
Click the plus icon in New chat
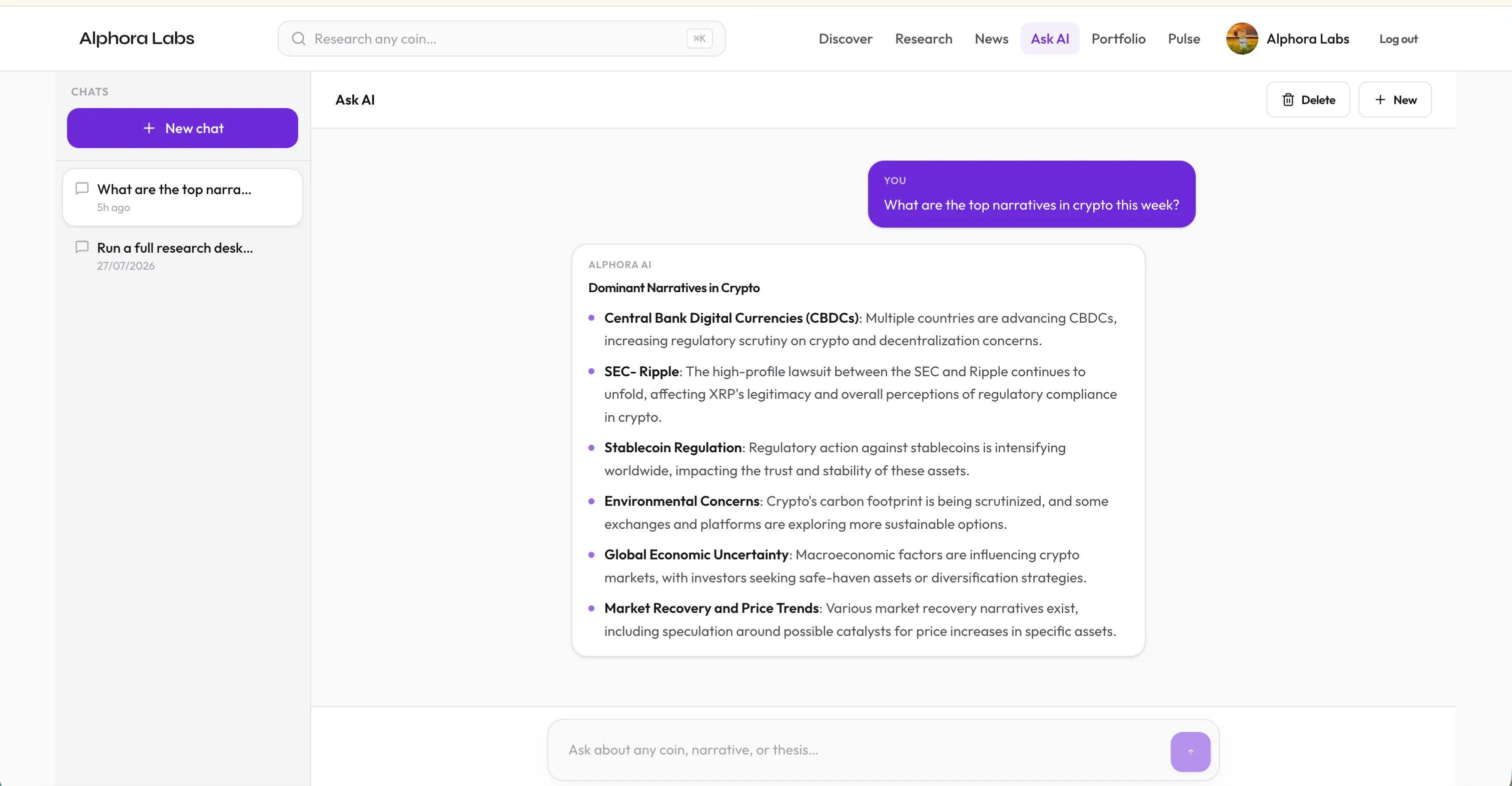point(149,128)
